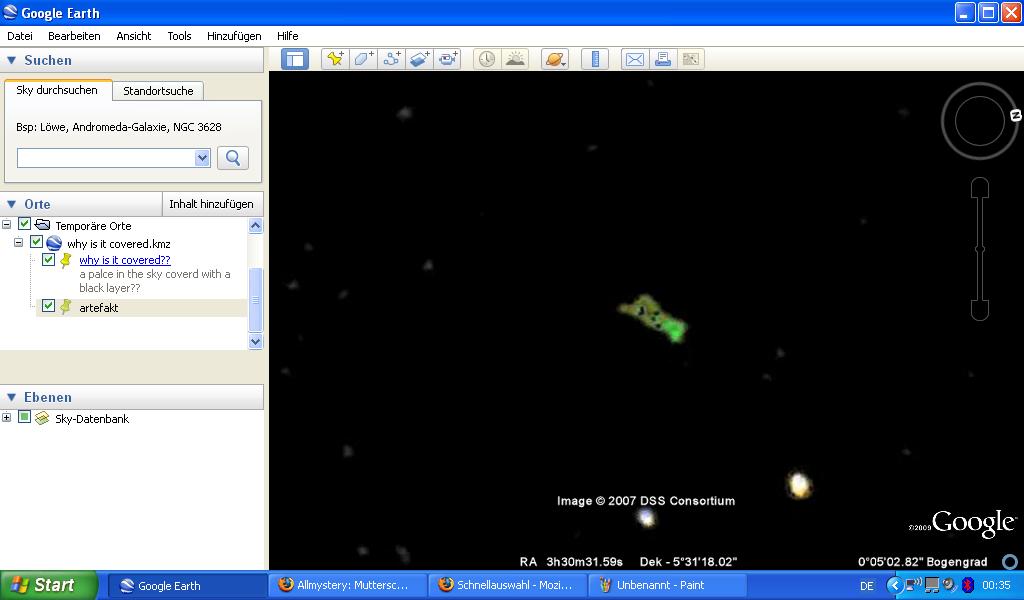Open the 'why is it covered??' link
The image size is (1024, 600).
125,260
